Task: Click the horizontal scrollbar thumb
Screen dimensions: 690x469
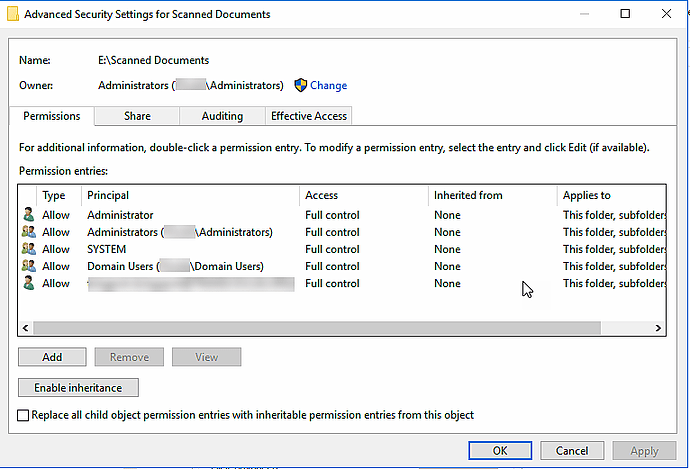Action: pos(317,328)
